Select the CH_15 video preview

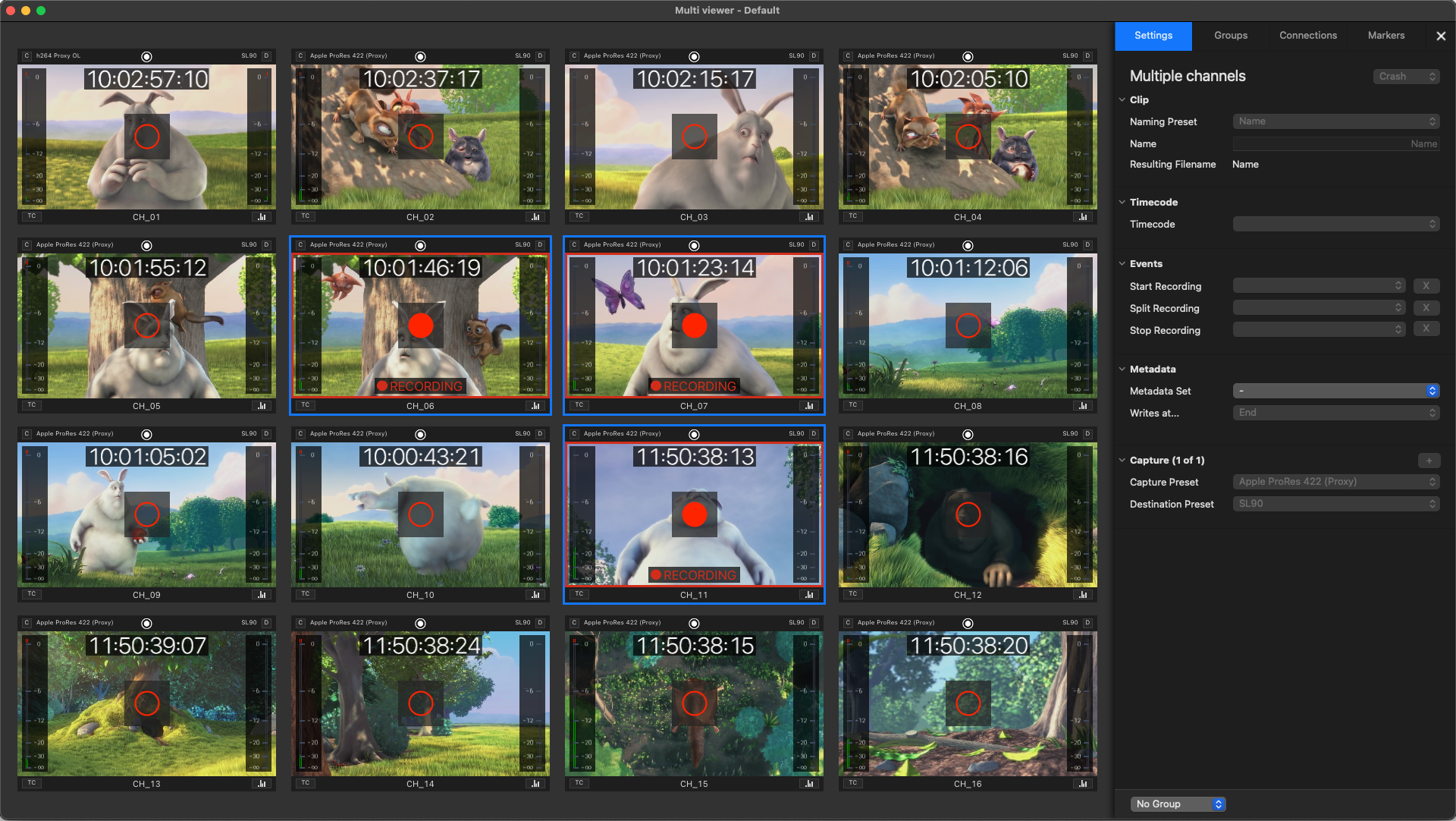(695, 703)
